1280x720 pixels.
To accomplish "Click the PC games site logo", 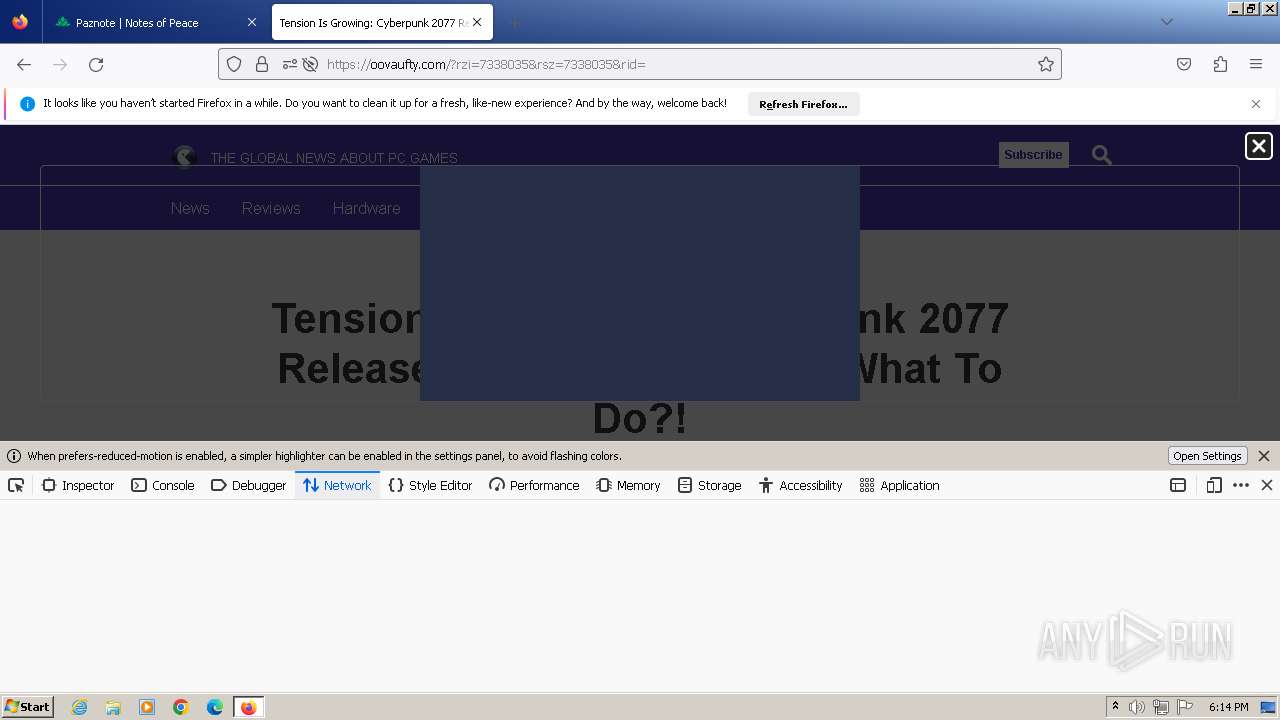I will (x=185, y=157).
